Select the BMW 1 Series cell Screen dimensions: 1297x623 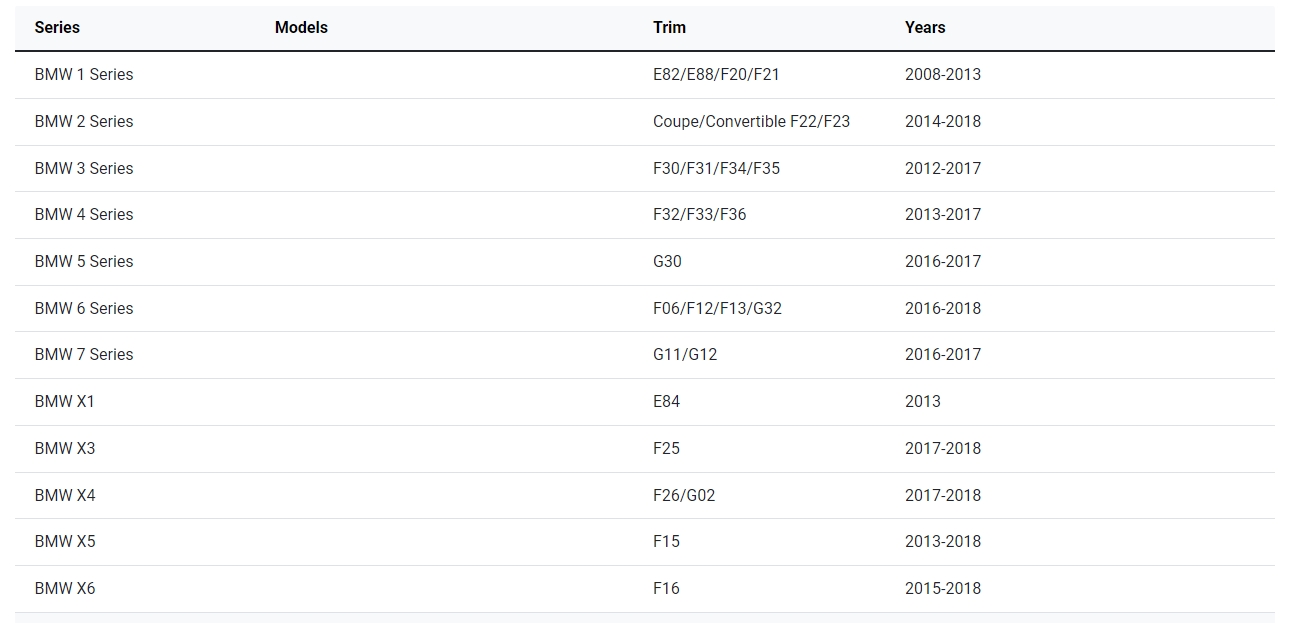[x=84, y=75]
